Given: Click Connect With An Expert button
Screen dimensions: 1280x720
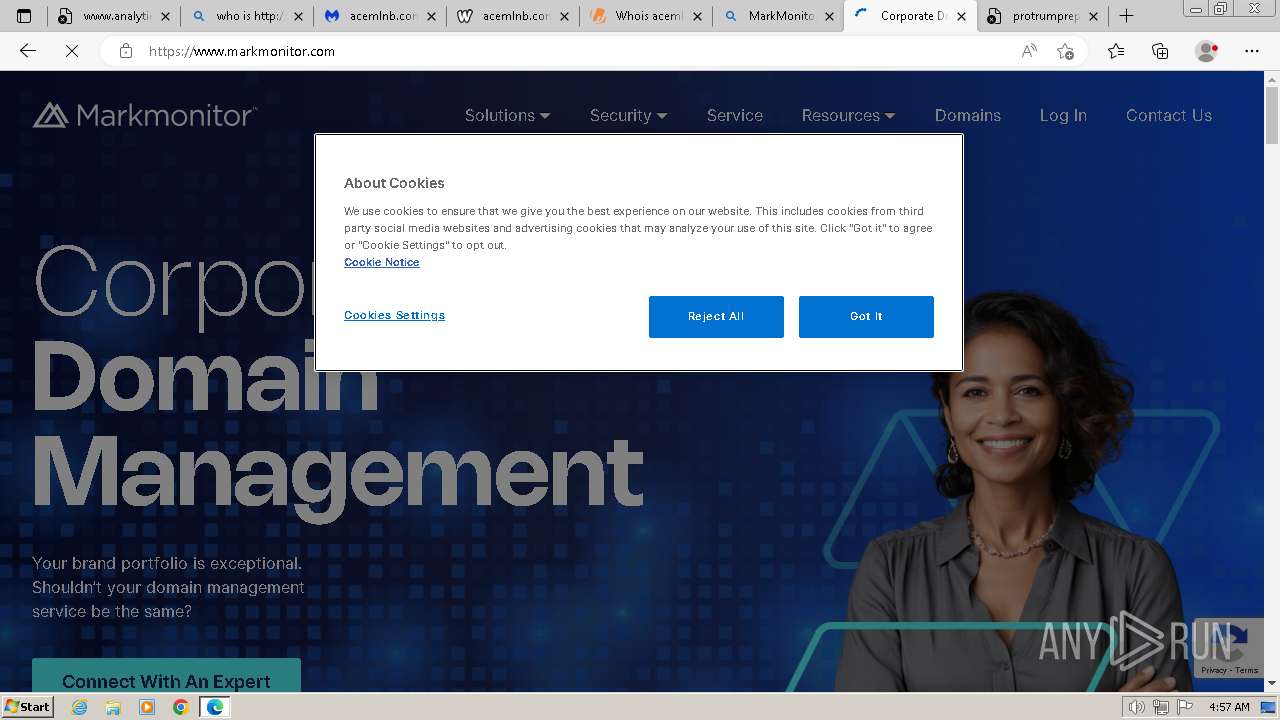Looking at the screenshot, I should coord(166,676).
